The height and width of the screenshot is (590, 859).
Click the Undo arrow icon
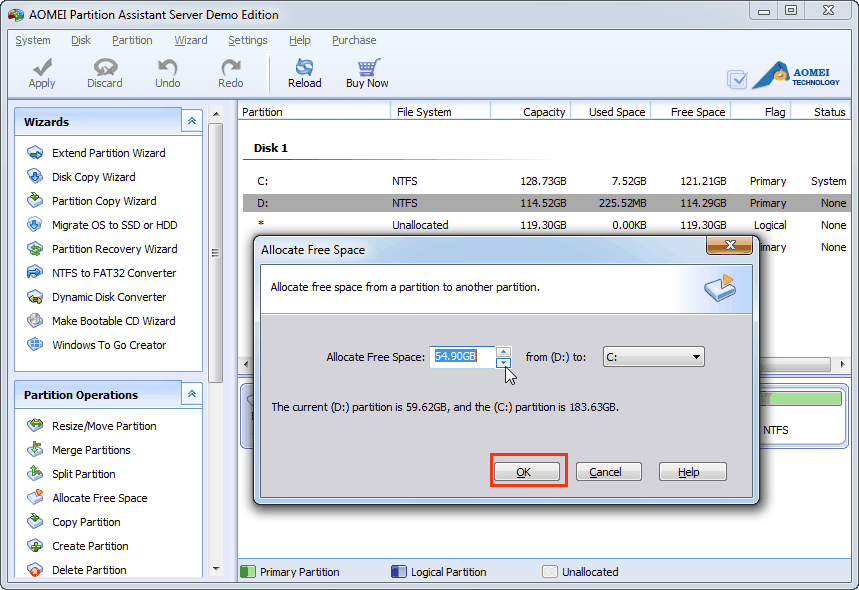click(x=167, y=67)
